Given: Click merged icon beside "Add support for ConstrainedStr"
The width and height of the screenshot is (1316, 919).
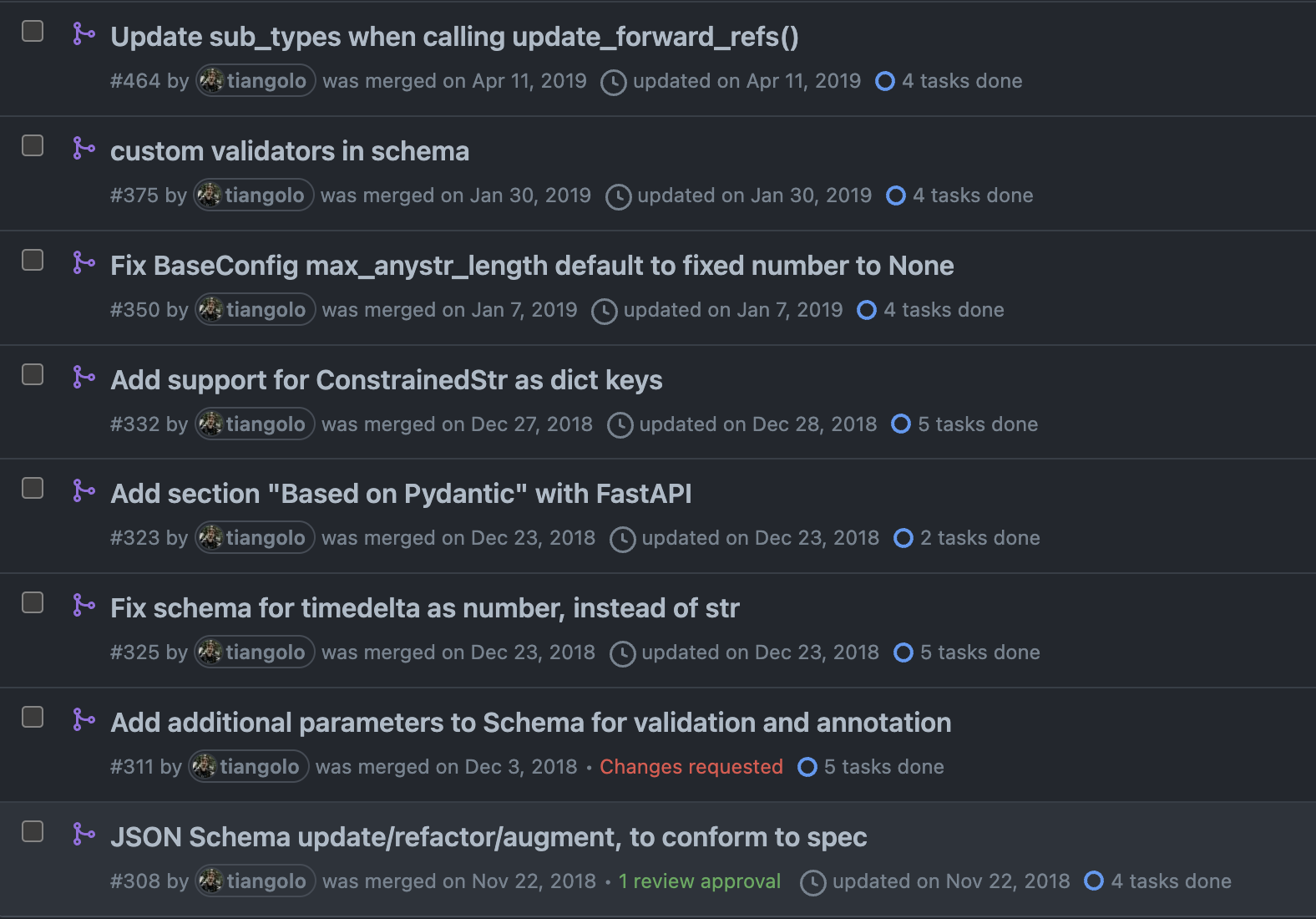Looking at the screenshot, I should pos(84,378).
